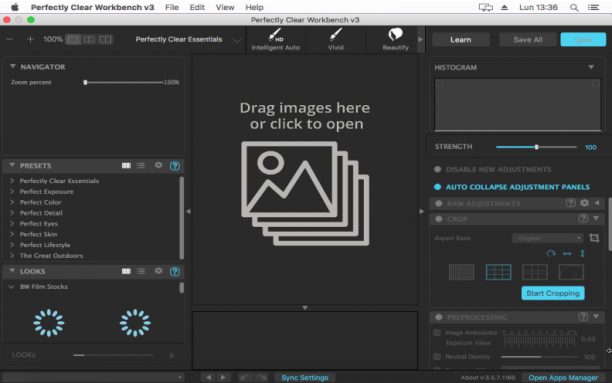
Task: Switch to single image view layout
Action: [73, 39]
